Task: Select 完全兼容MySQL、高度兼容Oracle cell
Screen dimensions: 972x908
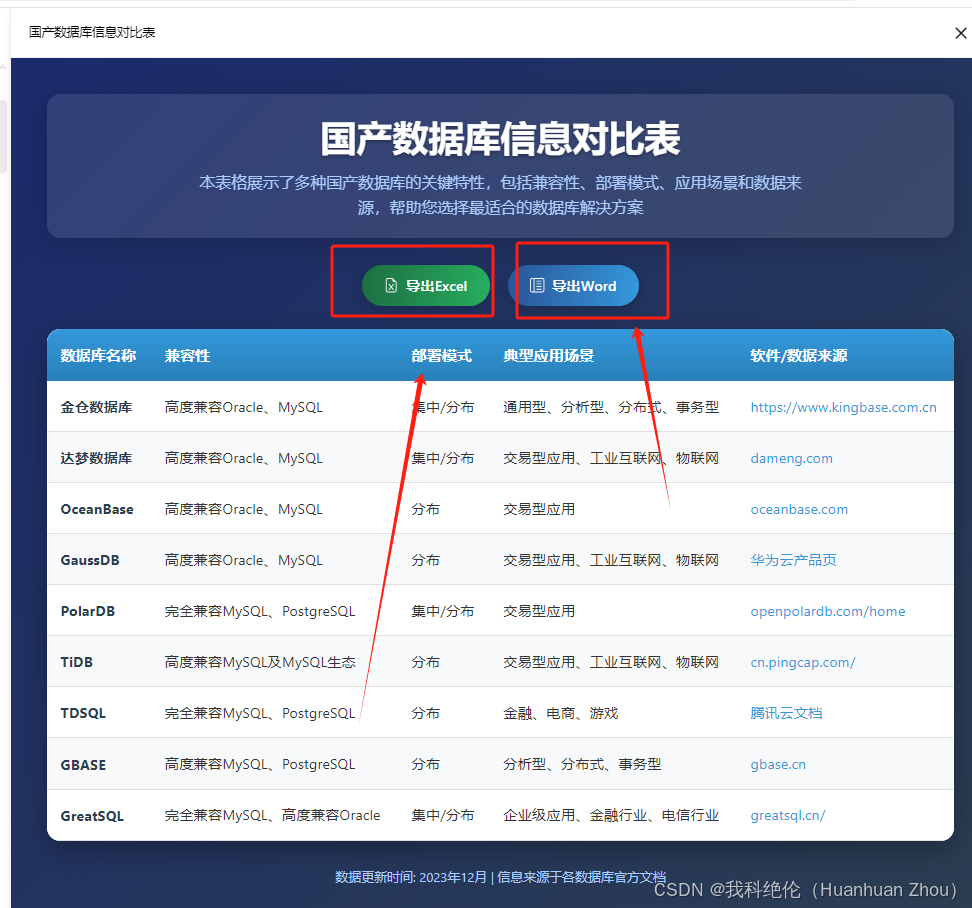Action: (x=272, y=816)
